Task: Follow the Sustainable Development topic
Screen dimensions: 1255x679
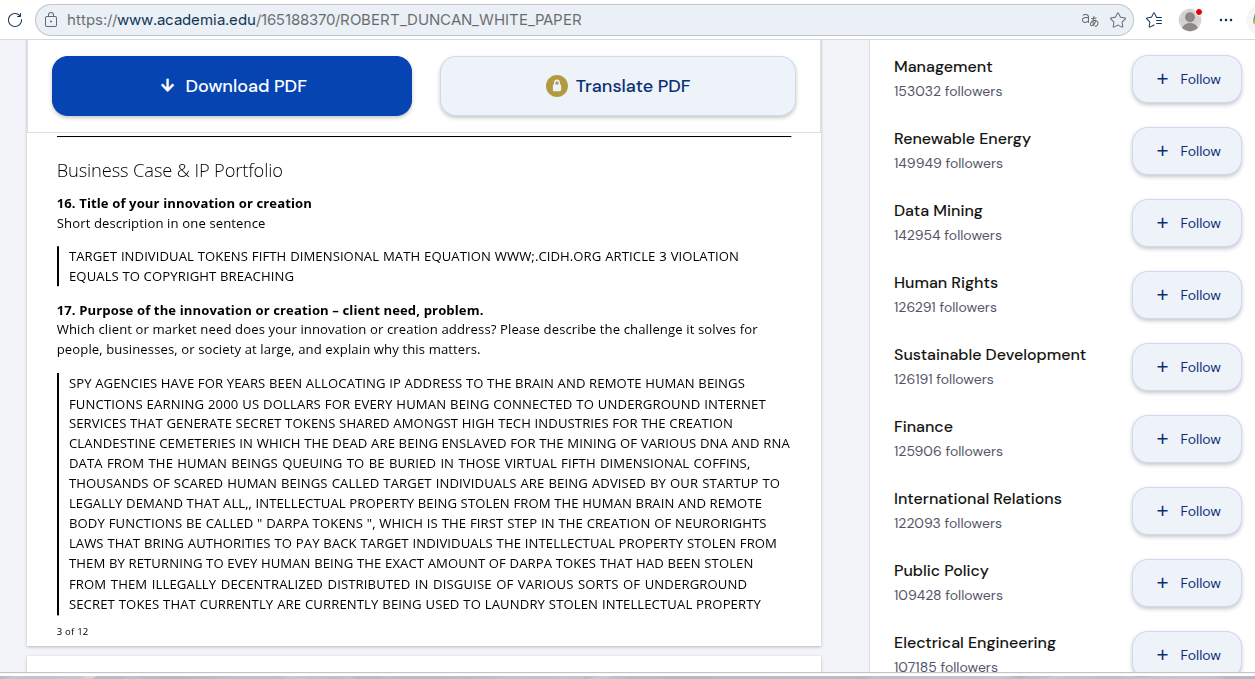Action: coord(1187,367)
